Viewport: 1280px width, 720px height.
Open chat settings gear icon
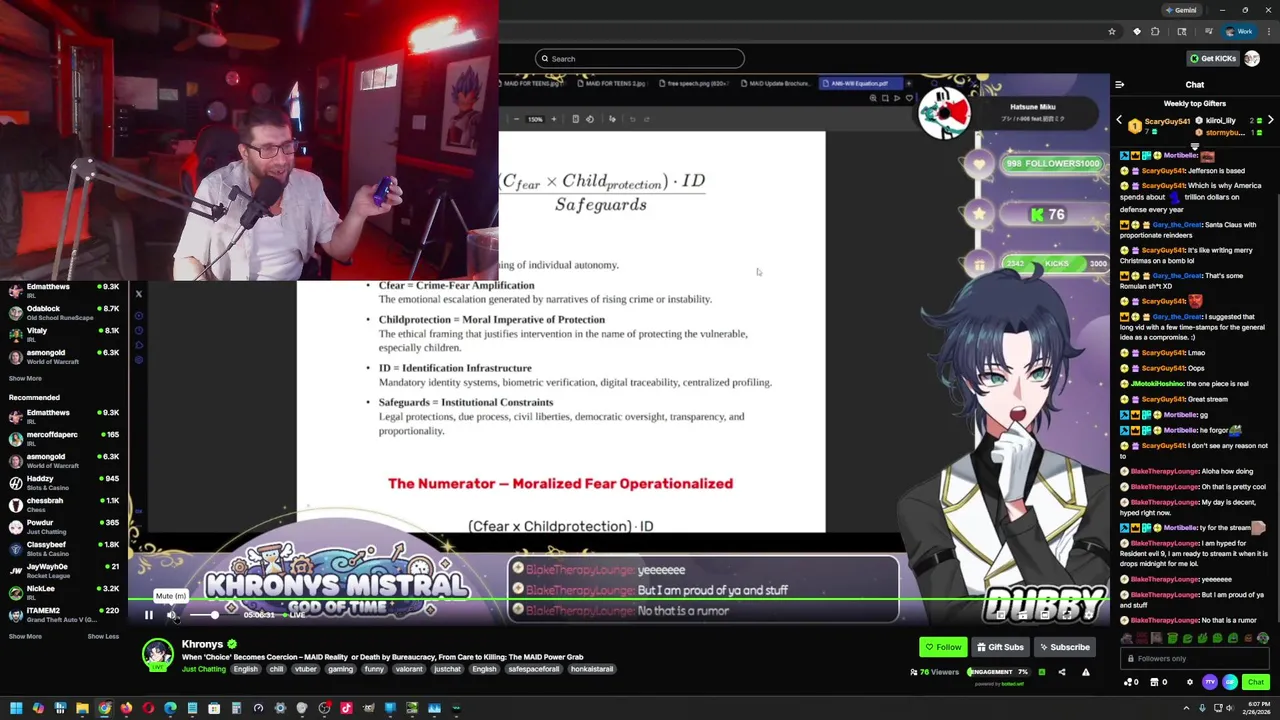[1190, 682]
